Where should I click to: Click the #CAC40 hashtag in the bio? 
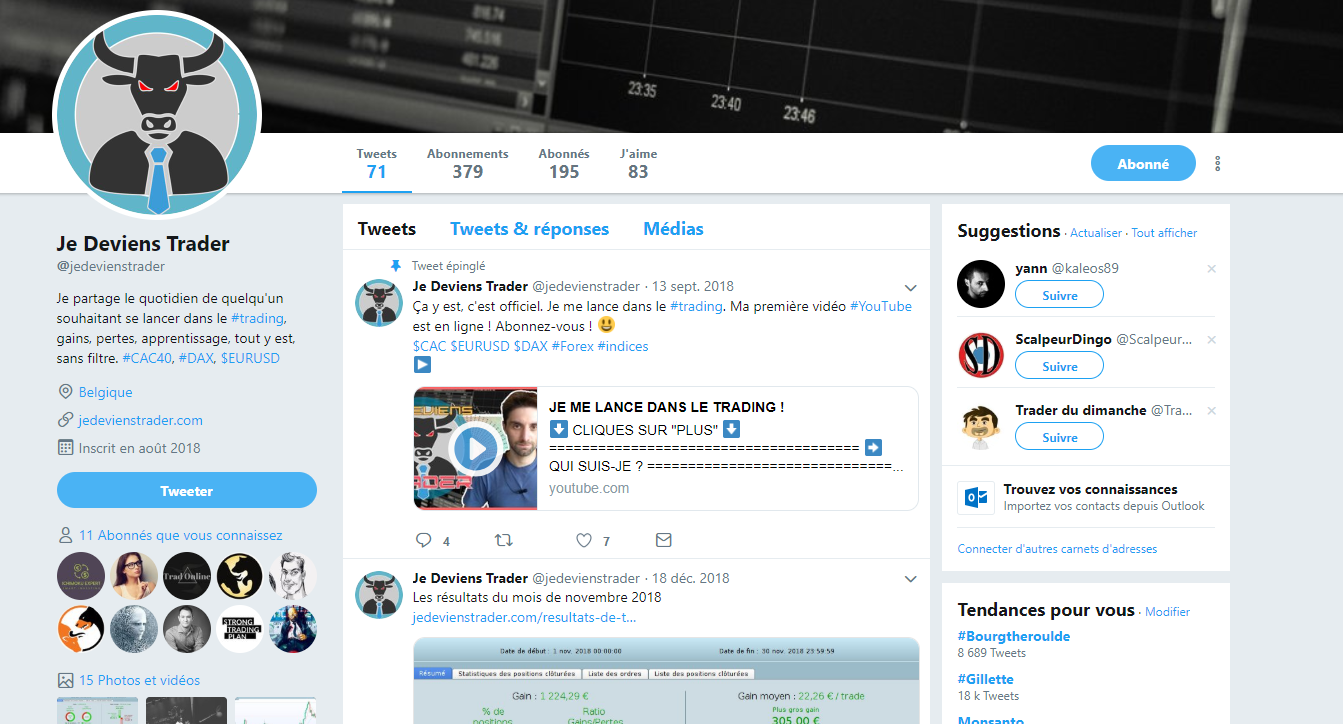(x=146, y=358)
